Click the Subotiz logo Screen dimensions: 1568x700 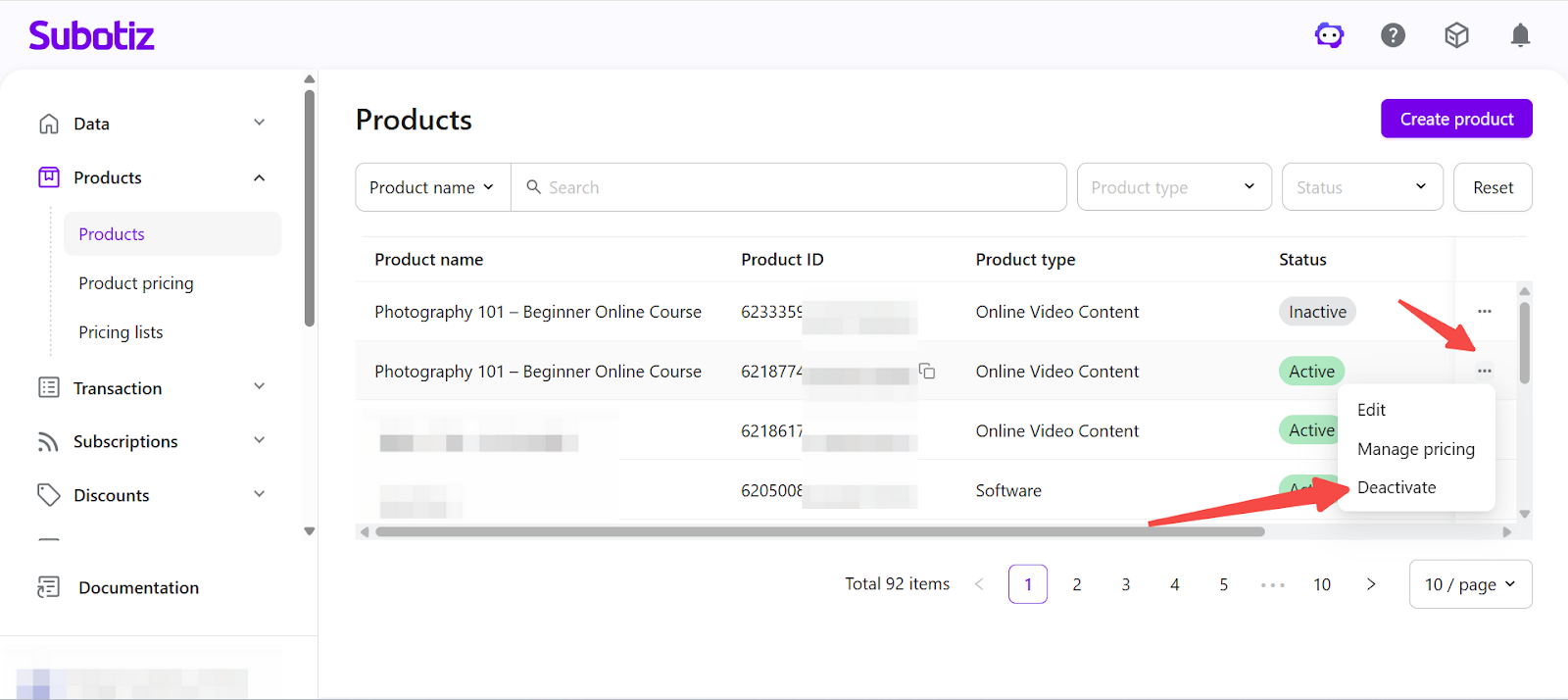point(92,36)
